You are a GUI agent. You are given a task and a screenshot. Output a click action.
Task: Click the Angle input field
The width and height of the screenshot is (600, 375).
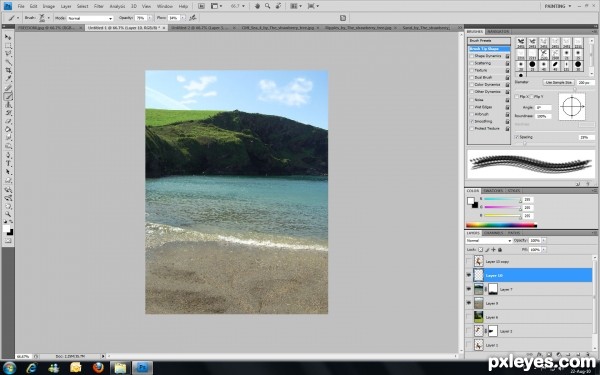(543, 108)
